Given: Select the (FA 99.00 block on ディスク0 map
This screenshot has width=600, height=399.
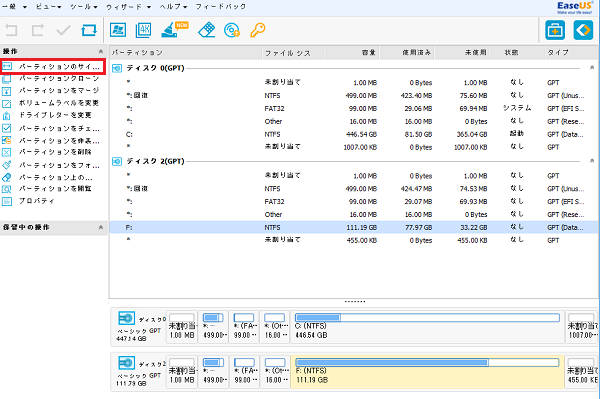Looking at the screenshot, I should [245, 327].
